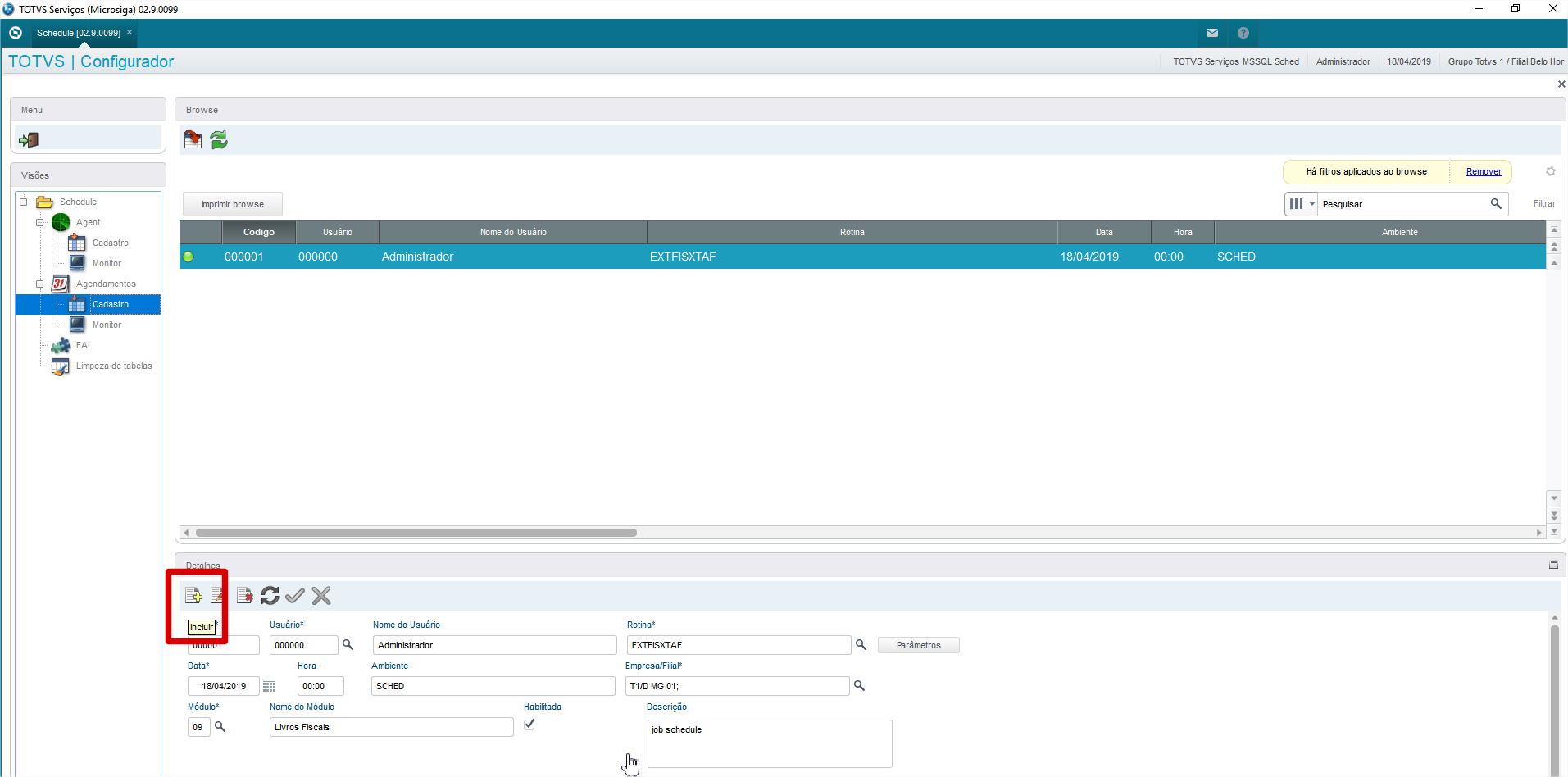Open Monitor under Agendamentos

pyautogui.click(x=107, y=325)
